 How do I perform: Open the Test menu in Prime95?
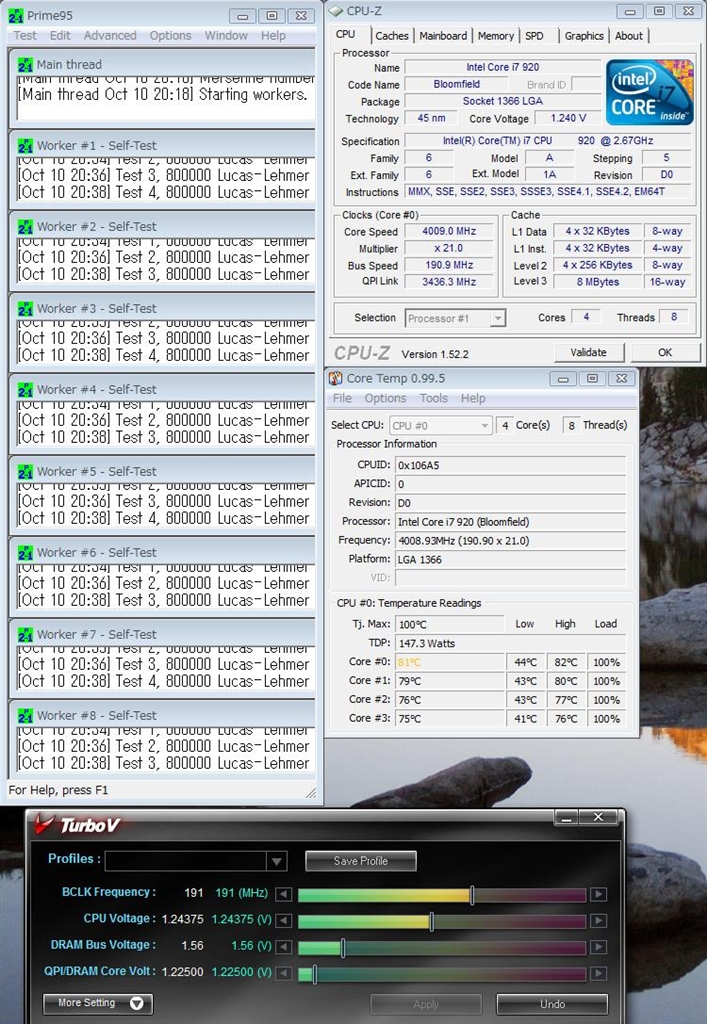pos(25,35)
